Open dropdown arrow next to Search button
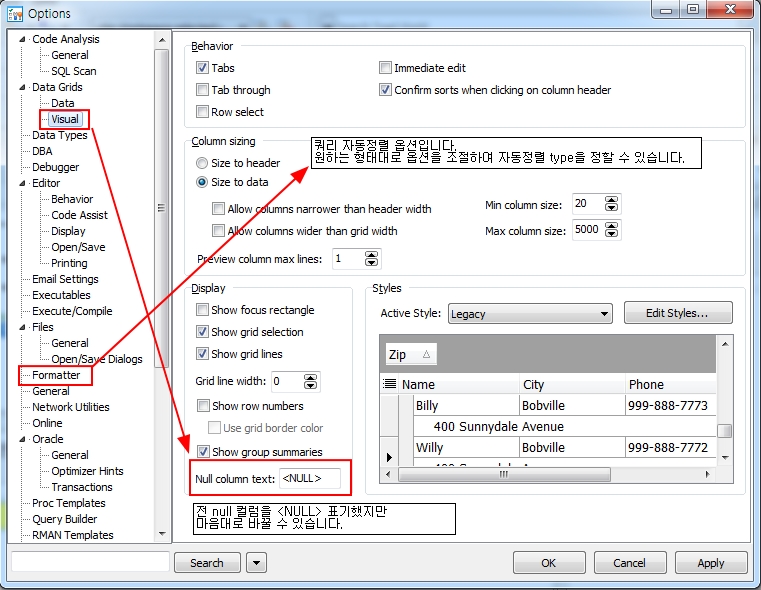This screenshot has height=590, width=761. 256,563
